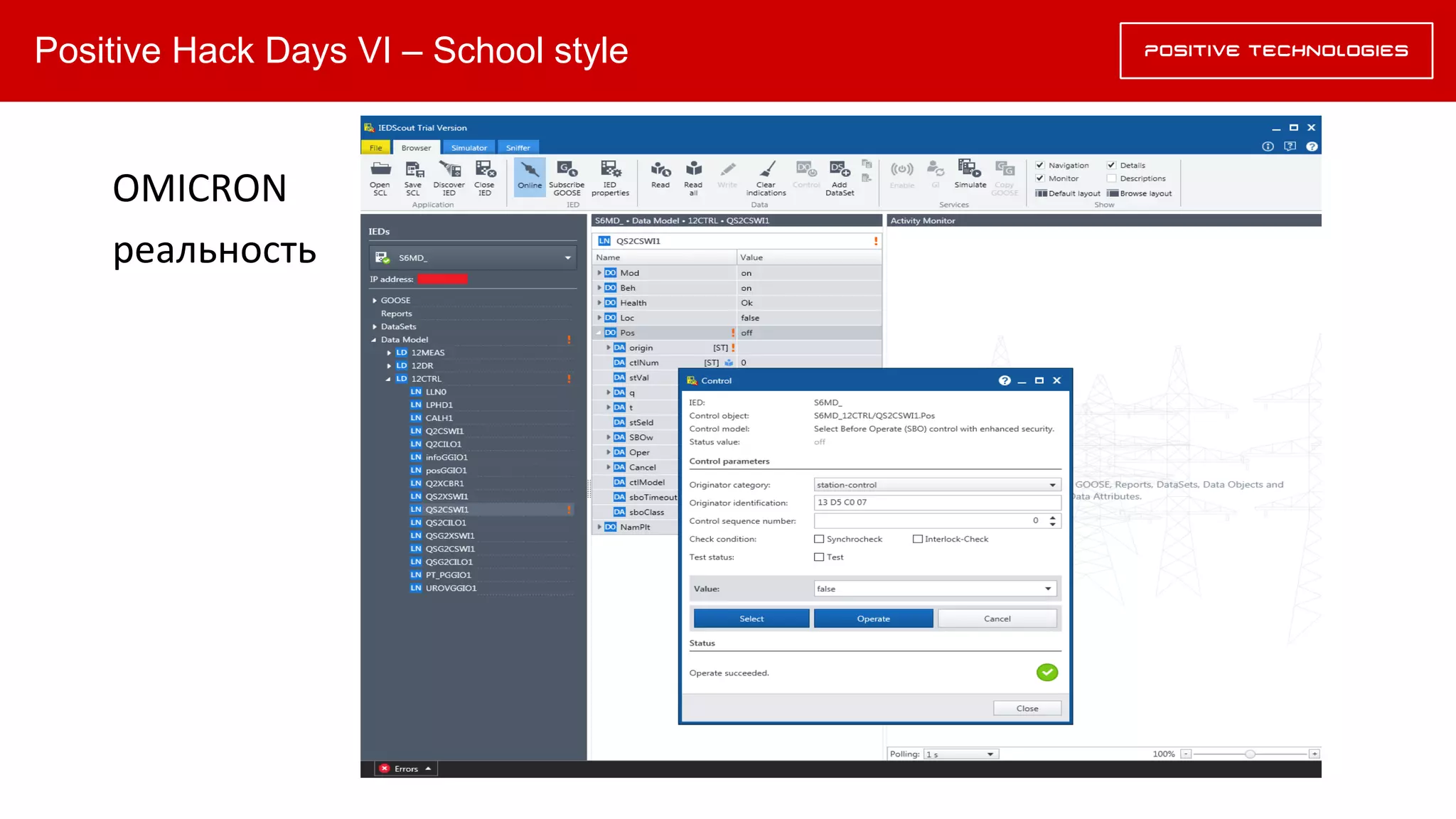Viewport: 1456px width, 819px height.
Task: Select the Health data object row
Action: [737, 303]
